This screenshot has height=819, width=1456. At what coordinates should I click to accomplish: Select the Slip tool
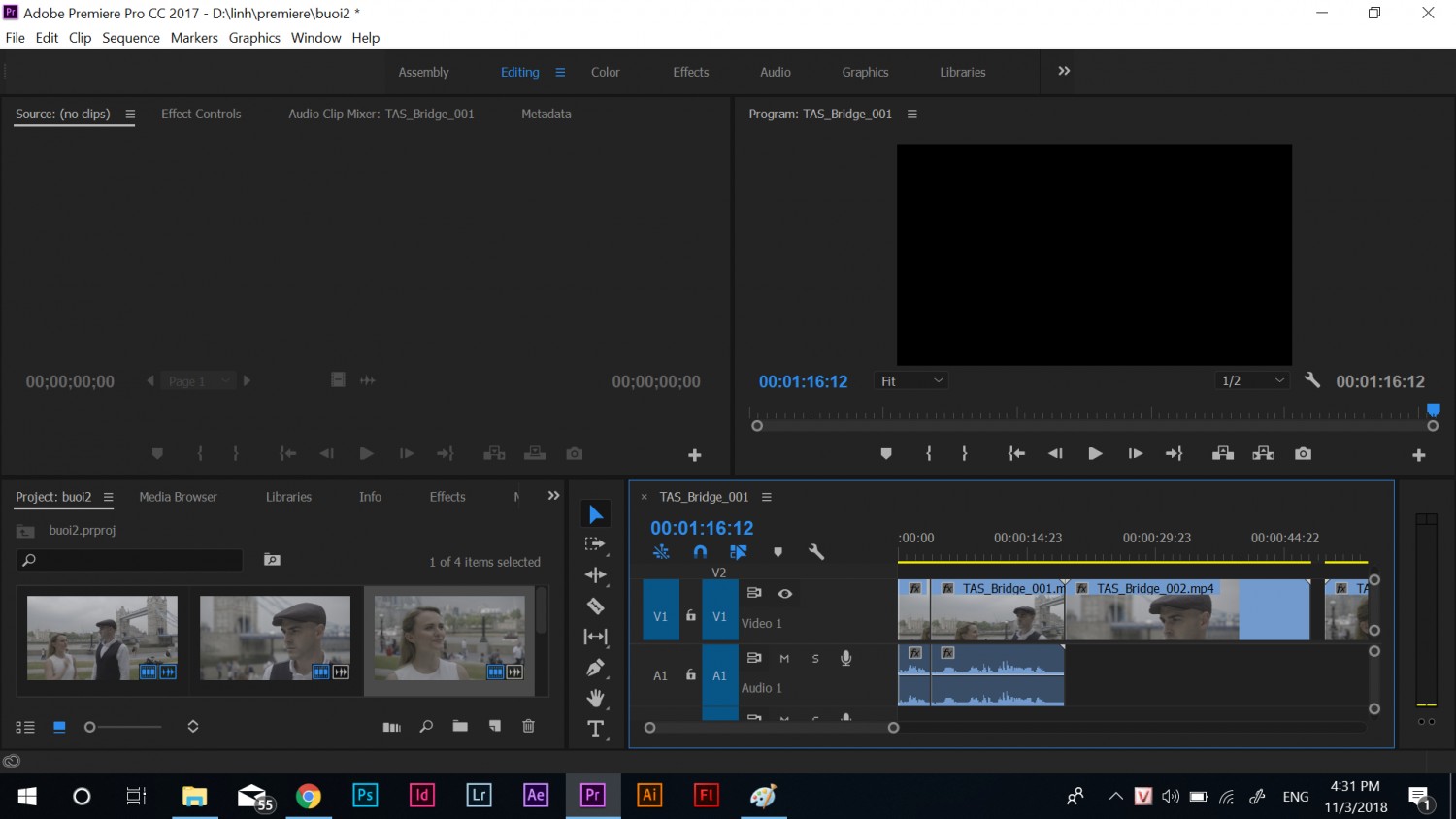point(595,637)
